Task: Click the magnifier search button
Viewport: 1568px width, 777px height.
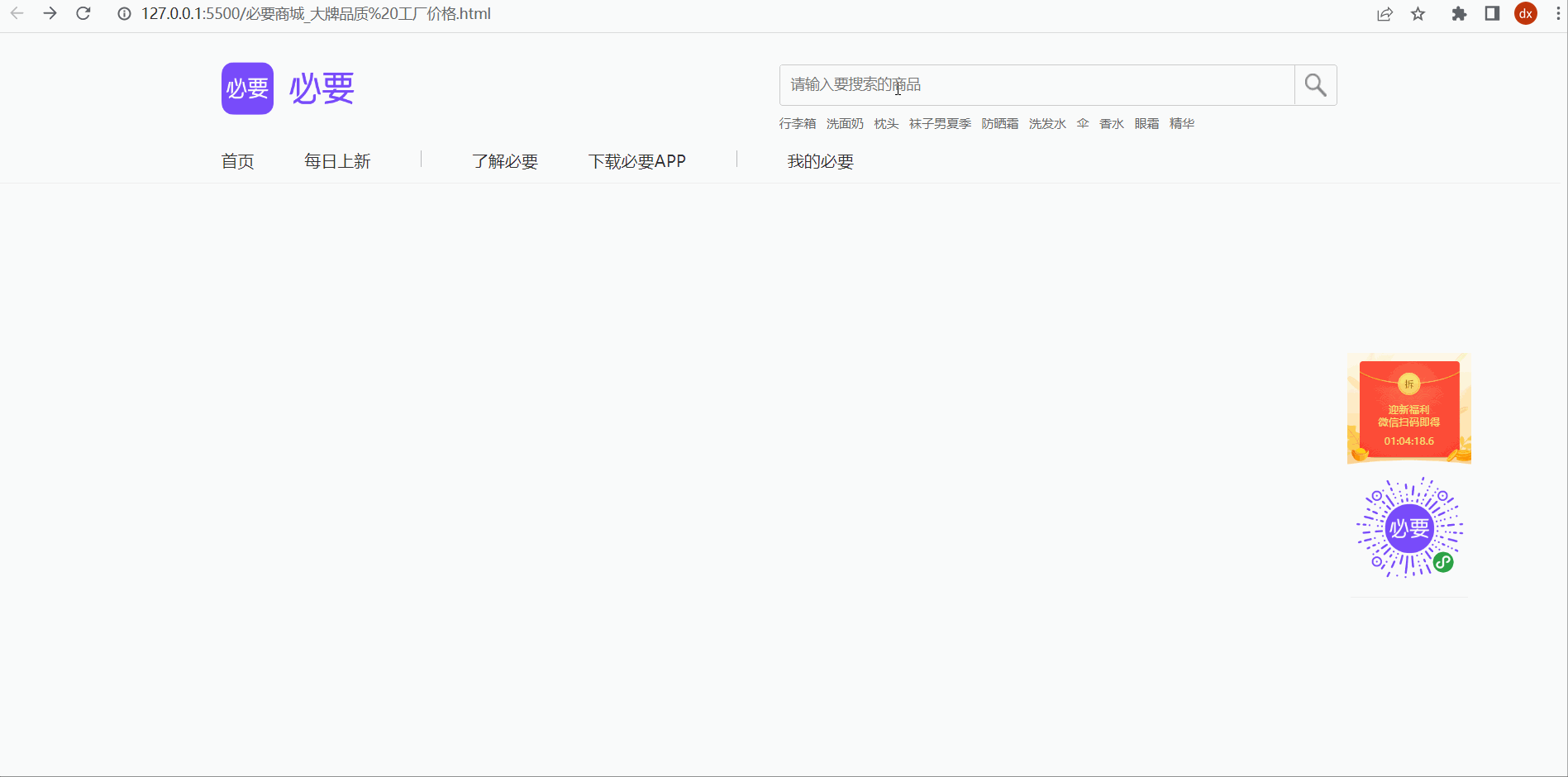Action: pyautogui.click(x=1315, y=85)
